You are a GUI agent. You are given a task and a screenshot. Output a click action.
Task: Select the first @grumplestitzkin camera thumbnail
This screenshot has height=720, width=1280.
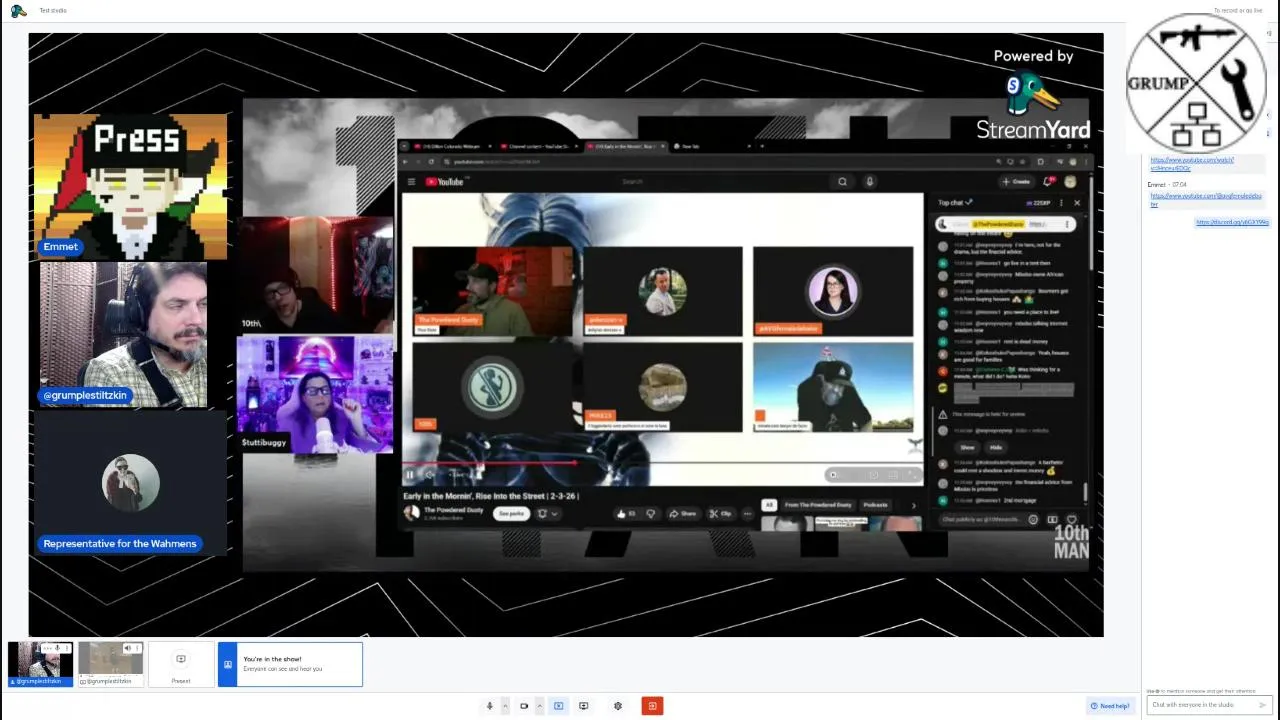[40, 663]
